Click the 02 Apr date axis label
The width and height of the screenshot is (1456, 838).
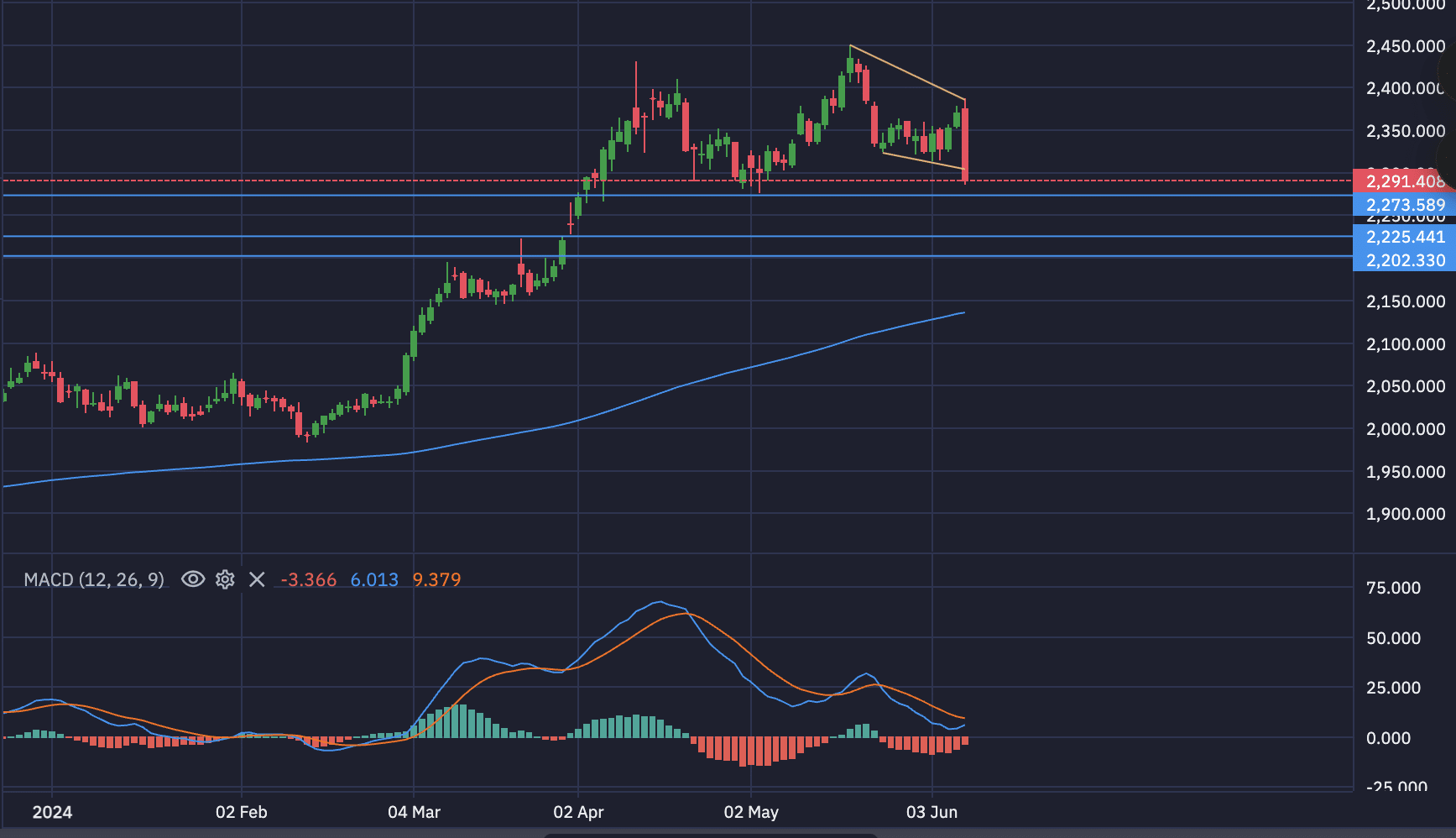pyautogui.click(x=578, y=812)
